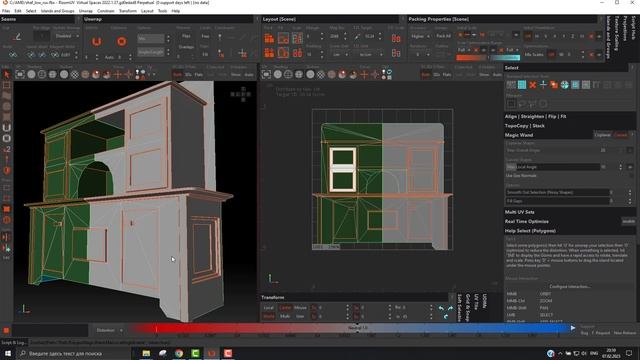Open the Disabled dropdown in Seams panel
The height and width of the screenshot is (360, 640).
click(67, 36)
